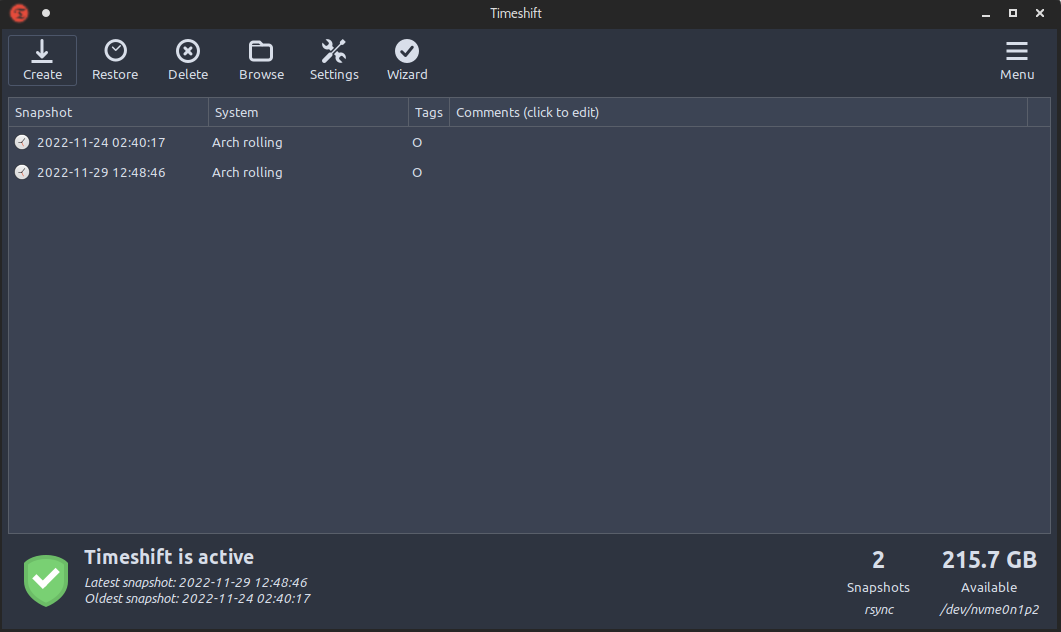Launch the setup Wizard
Viewport: 1061px width, 632px height.
click(407, 60)
